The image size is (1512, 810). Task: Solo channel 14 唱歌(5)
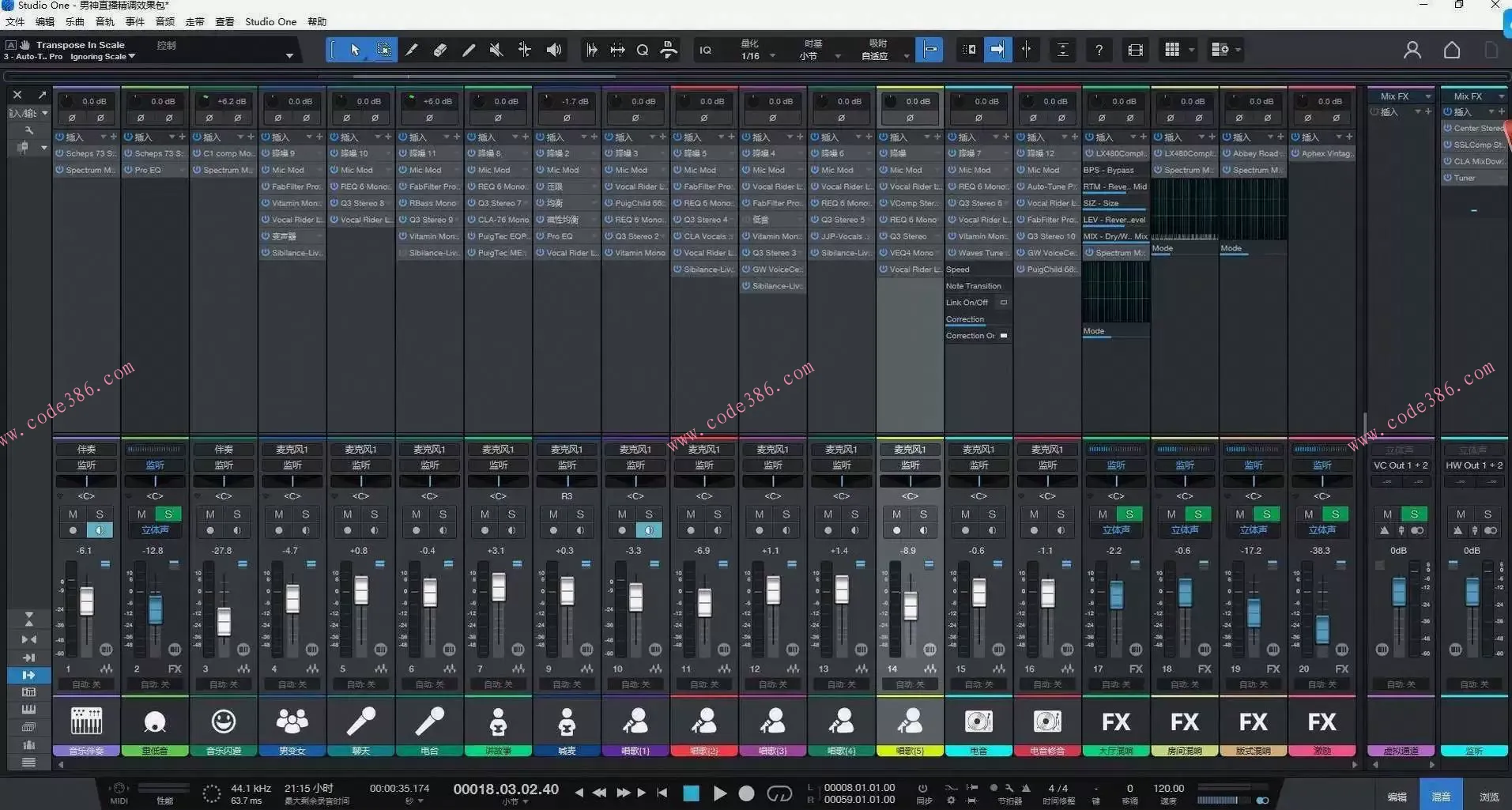(x=923, y=514)
